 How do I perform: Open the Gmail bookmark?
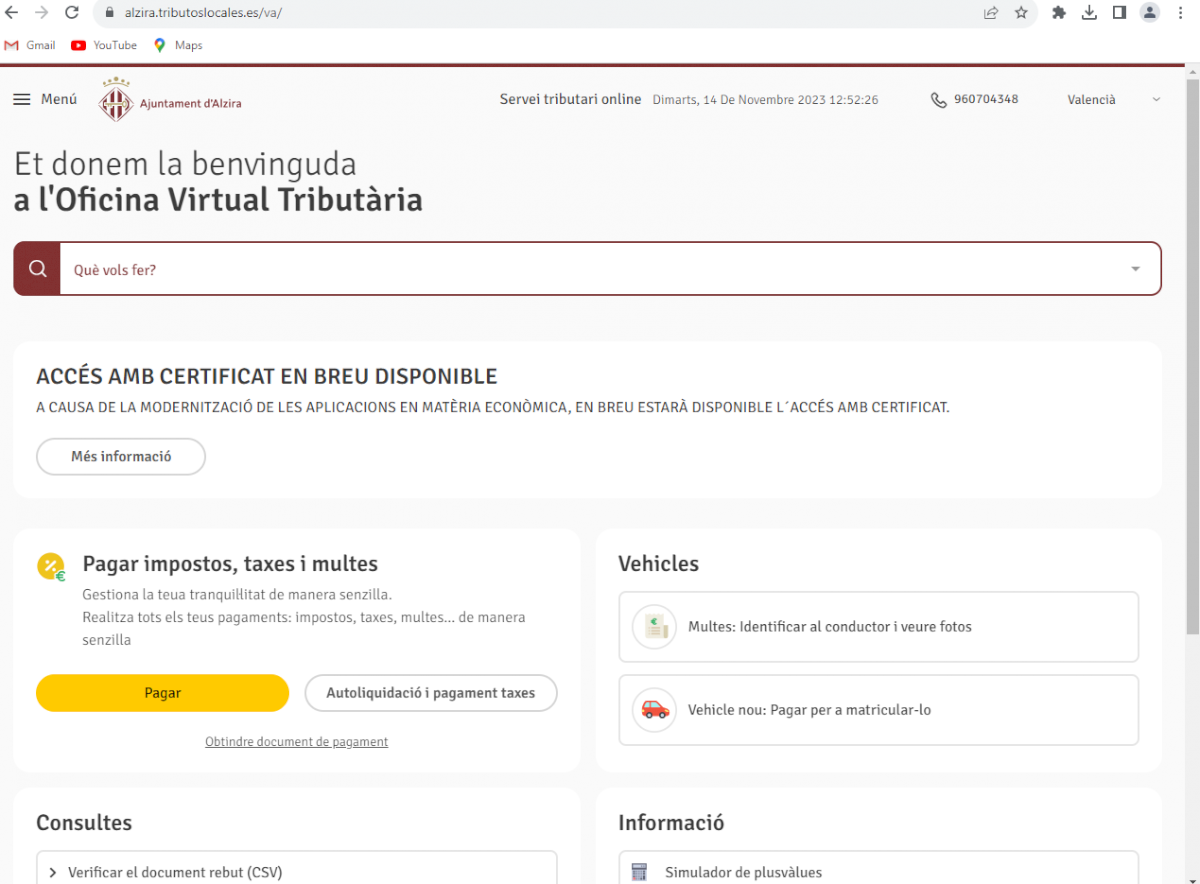[x=31, y=45]
